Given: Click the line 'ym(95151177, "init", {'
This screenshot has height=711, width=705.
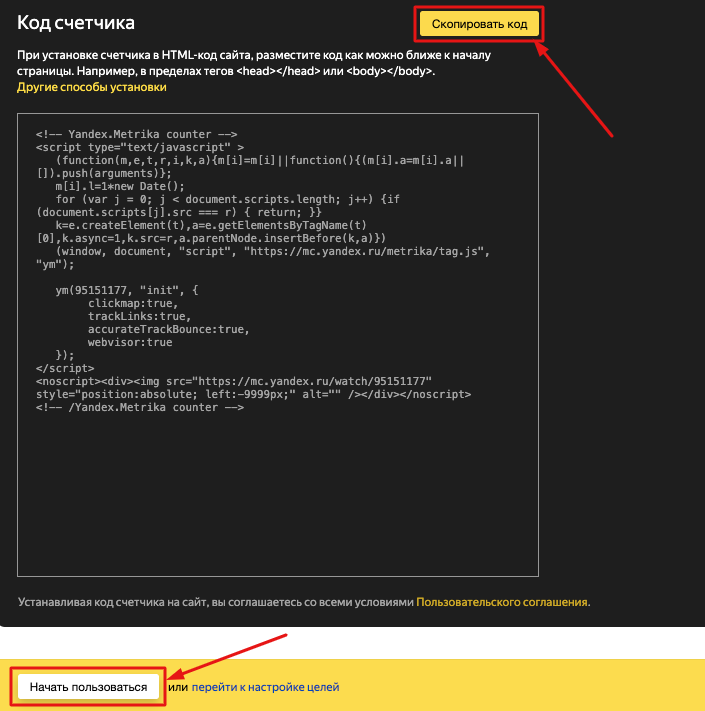Looking at the screenshot, I should (x=127, y=290).
